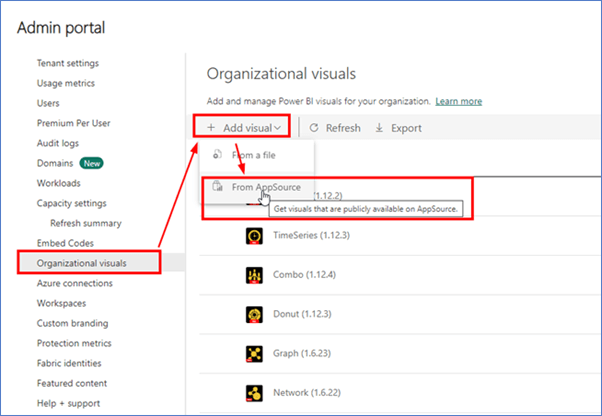Click the Refresh circular arrow icon
Image resolution: width=602 pixels, height=416 pixels.
coord(314,127)
